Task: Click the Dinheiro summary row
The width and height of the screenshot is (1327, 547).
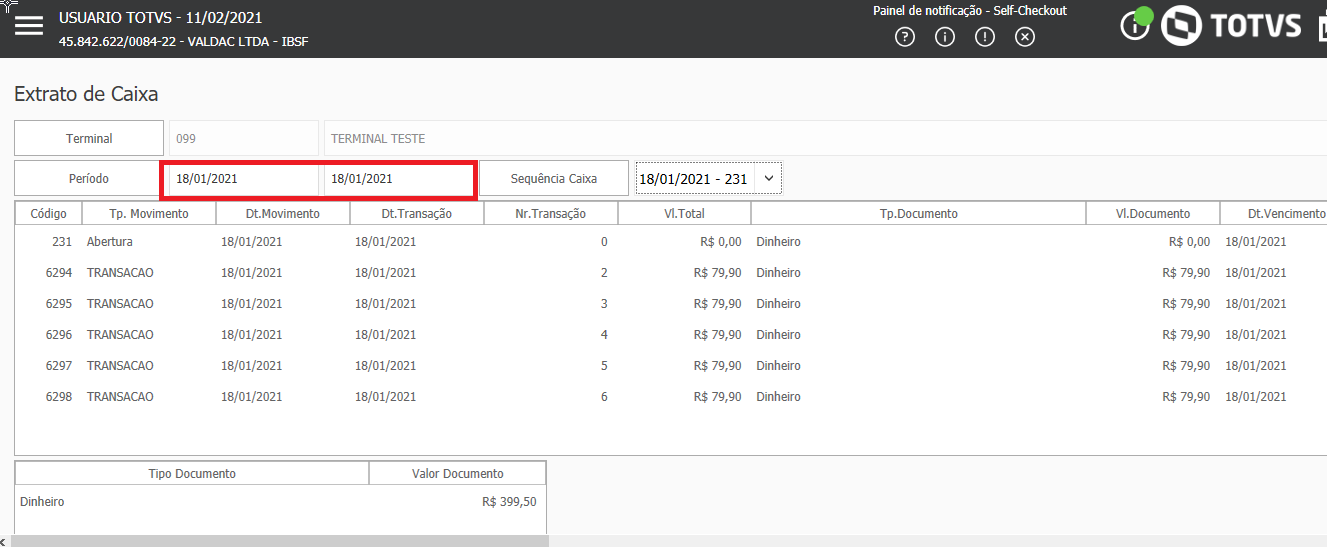Action: (280, 502)
